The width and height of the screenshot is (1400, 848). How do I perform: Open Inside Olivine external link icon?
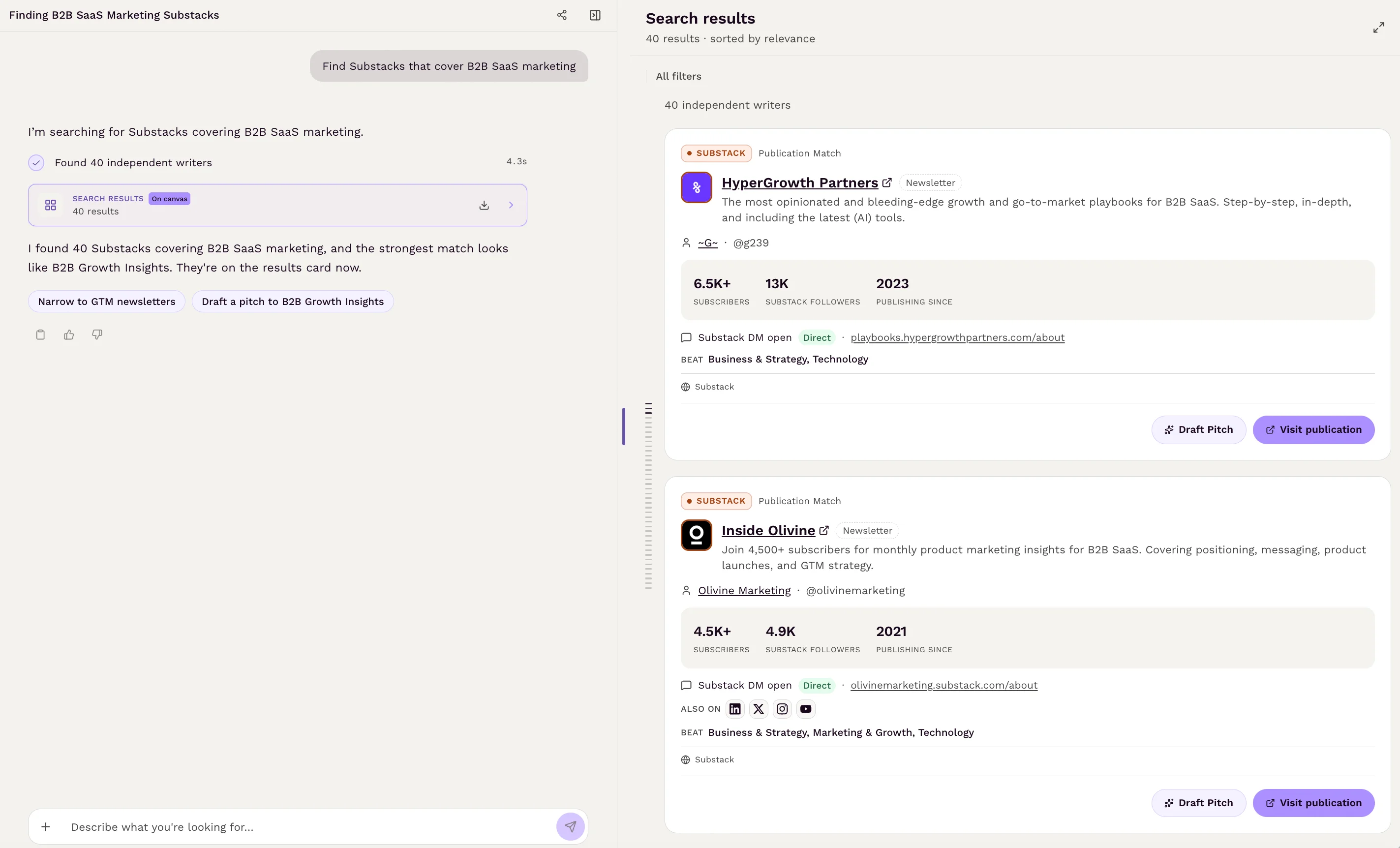pyautogui.click(x=824, y=530)
